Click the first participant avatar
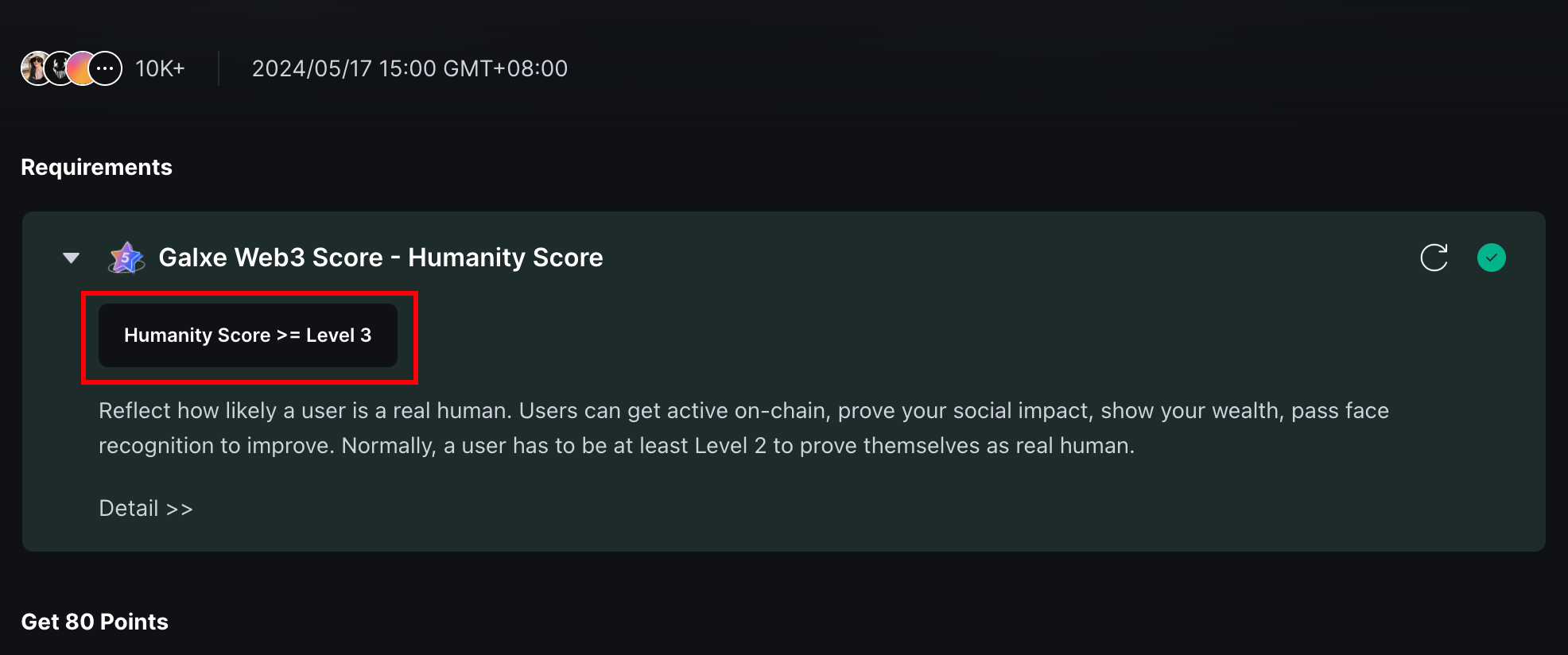Screen dimensions: 1568x655 click(x=36, y=68)
